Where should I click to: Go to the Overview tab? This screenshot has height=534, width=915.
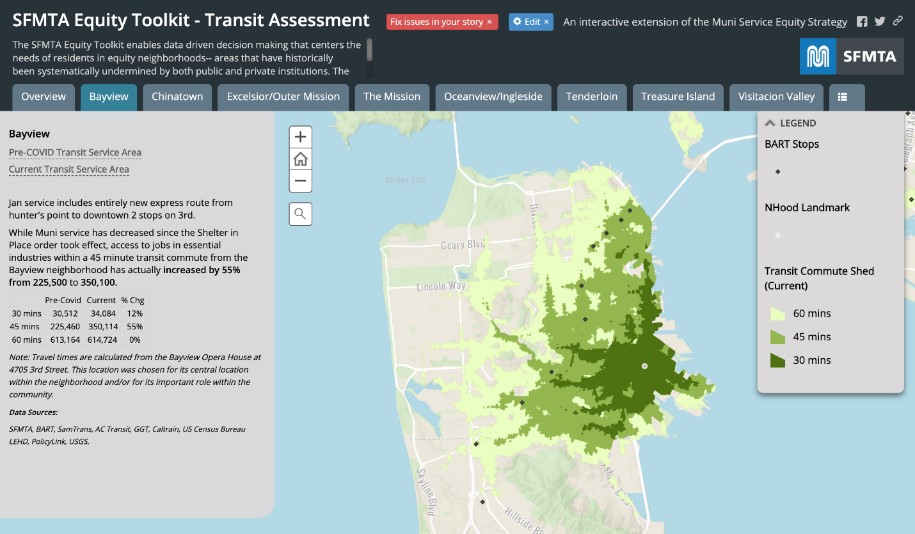43,97
